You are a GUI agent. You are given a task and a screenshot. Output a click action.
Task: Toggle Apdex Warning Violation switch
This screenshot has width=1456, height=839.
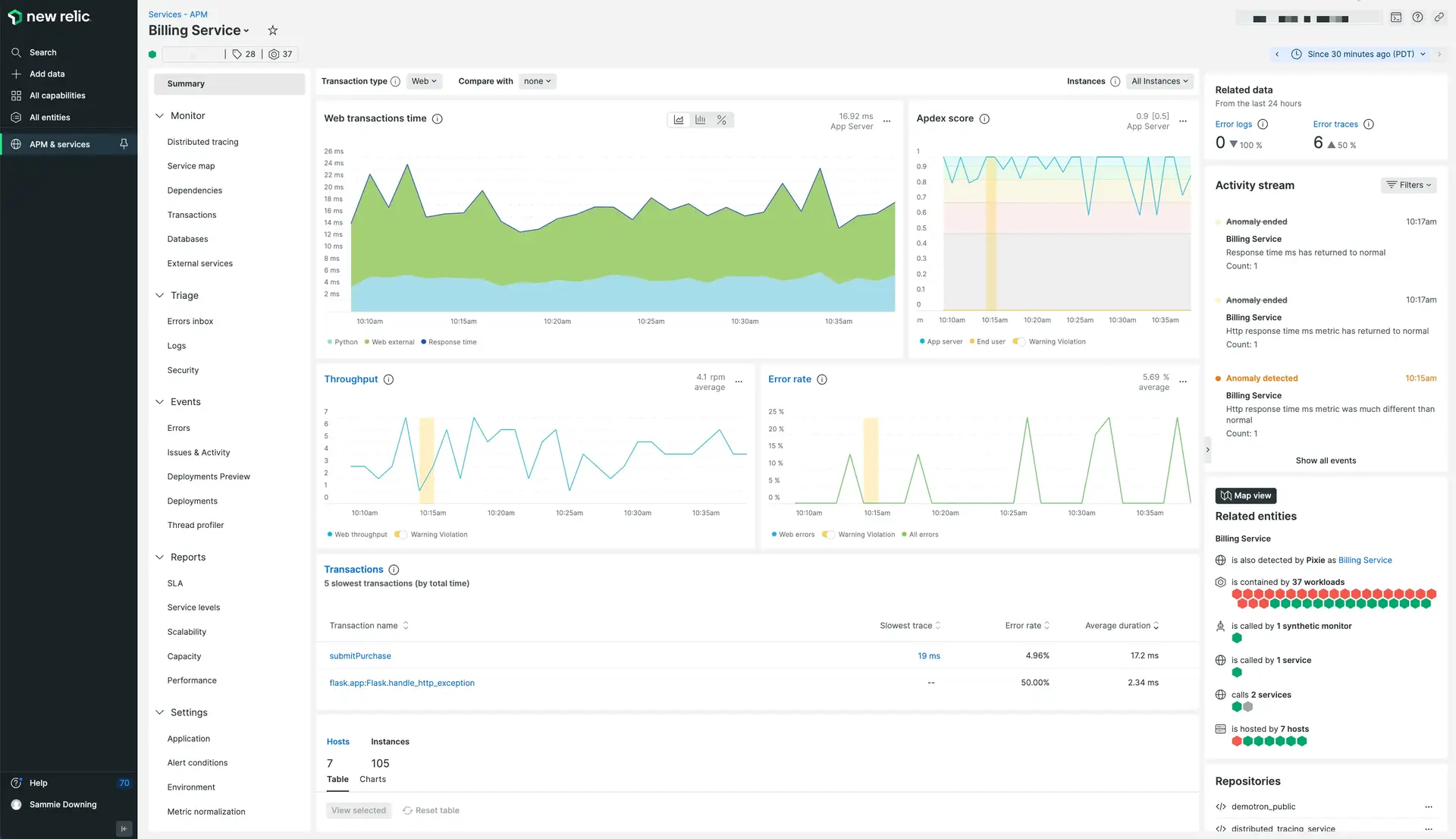tap(1018, 341)
